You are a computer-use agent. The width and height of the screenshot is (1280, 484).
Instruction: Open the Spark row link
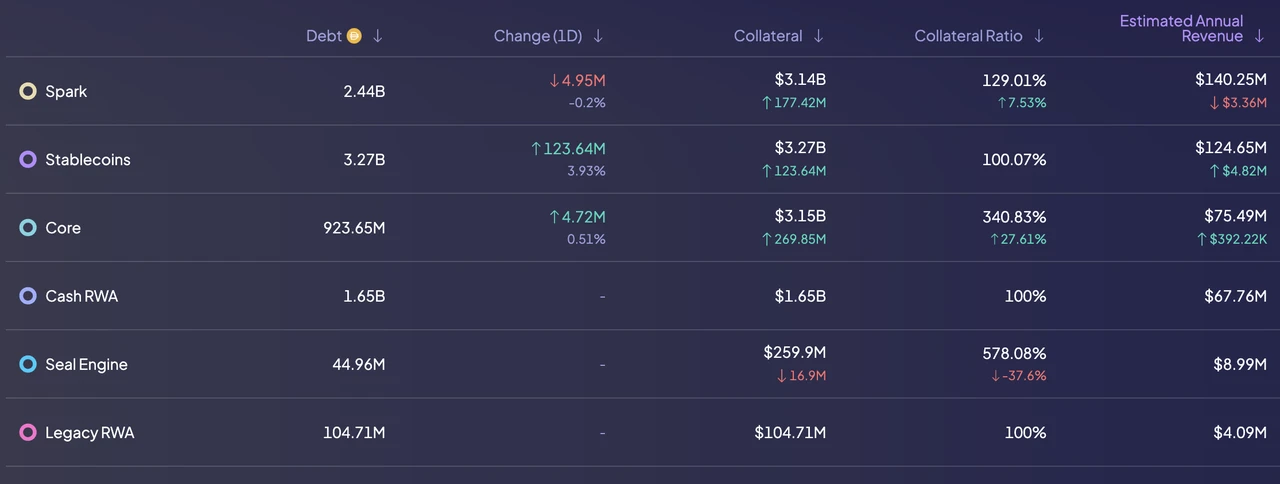(x=66, y=91)
